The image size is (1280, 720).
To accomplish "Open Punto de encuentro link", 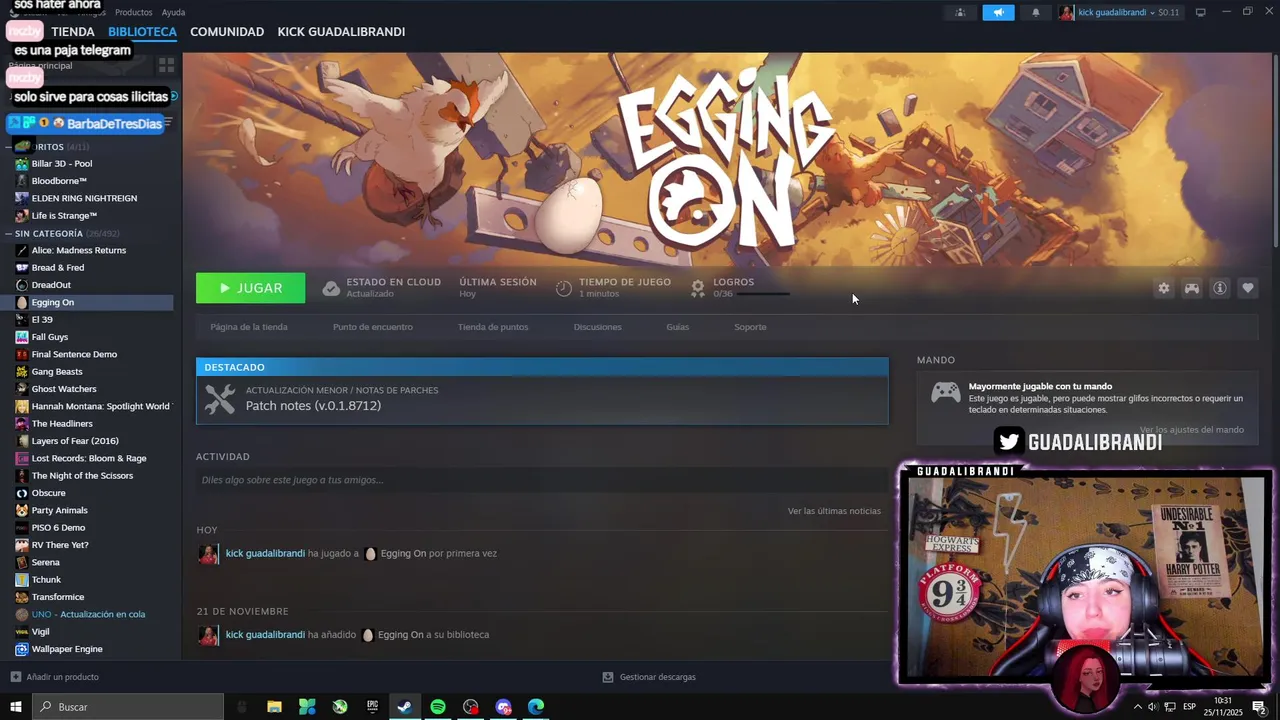I will pos(373,327).
